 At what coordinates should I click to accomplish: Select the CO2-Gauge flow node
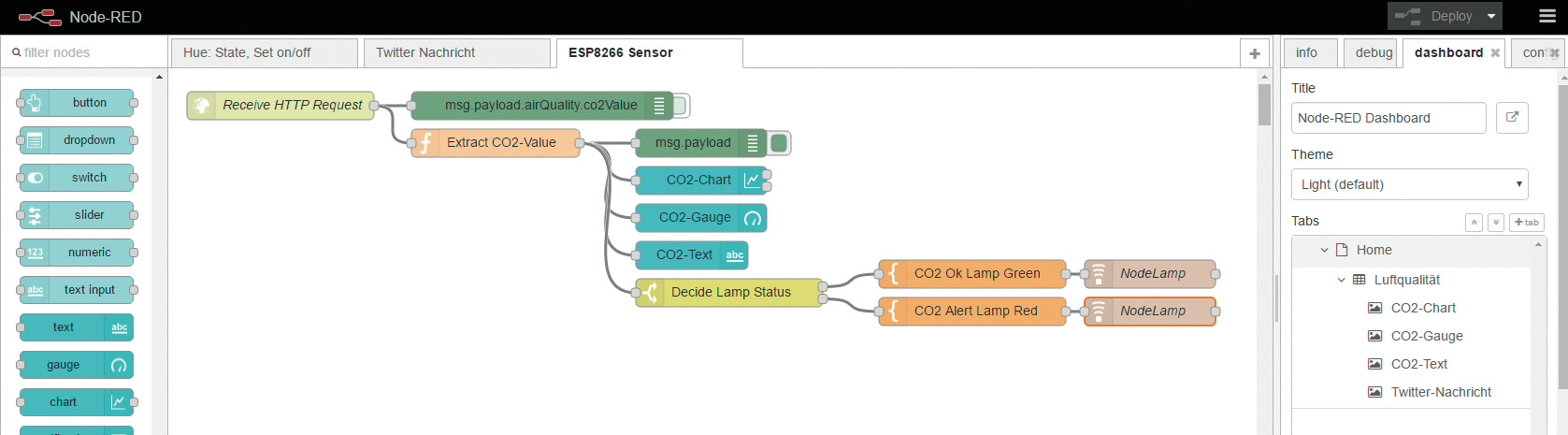(701, 217)
